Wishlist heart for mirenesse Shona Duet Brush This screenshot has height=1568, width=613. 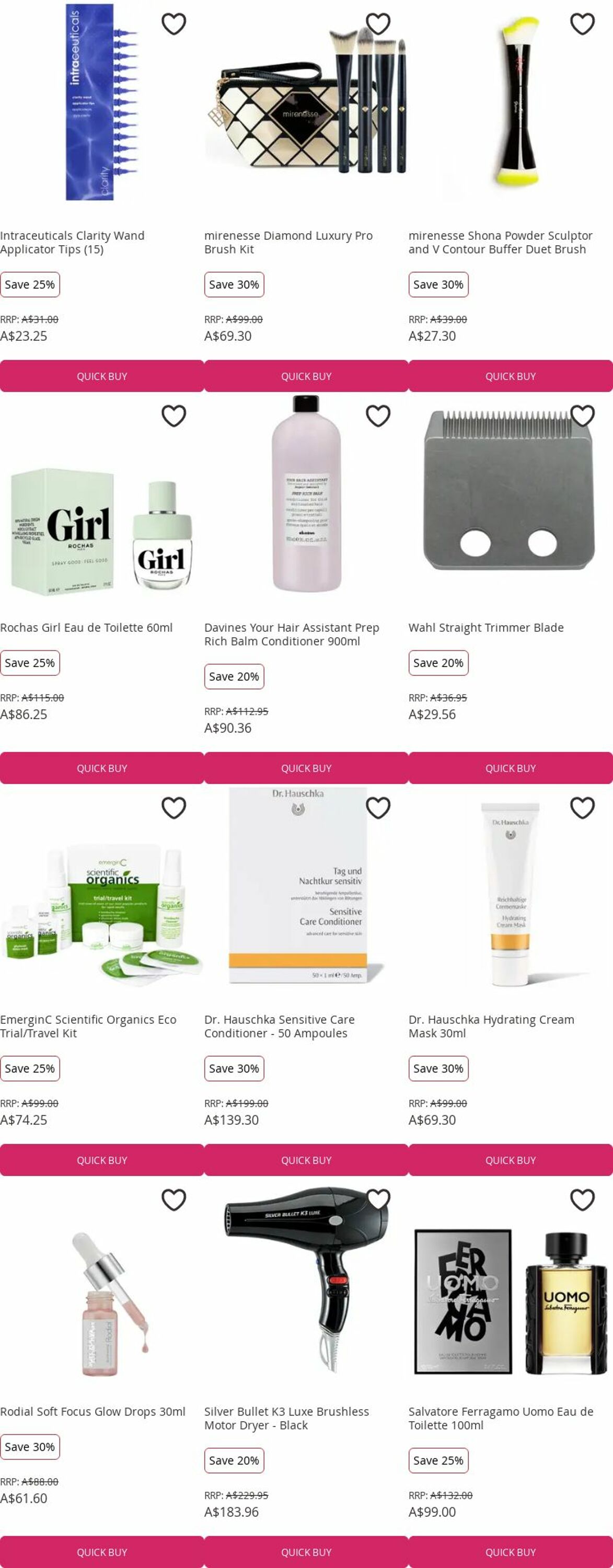582,24
